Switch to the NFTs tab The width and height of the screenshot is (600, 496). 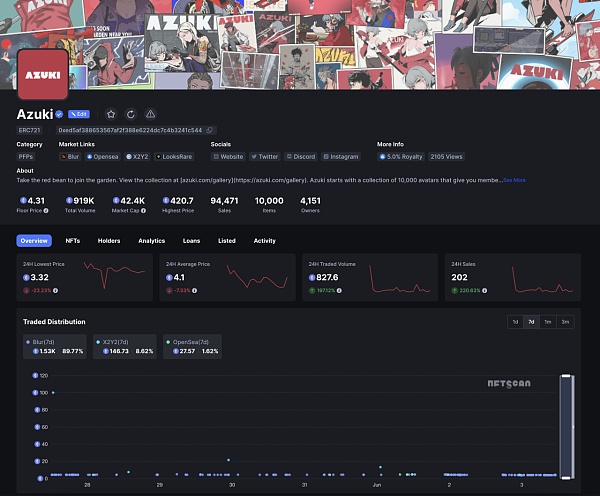coord(73,241)
